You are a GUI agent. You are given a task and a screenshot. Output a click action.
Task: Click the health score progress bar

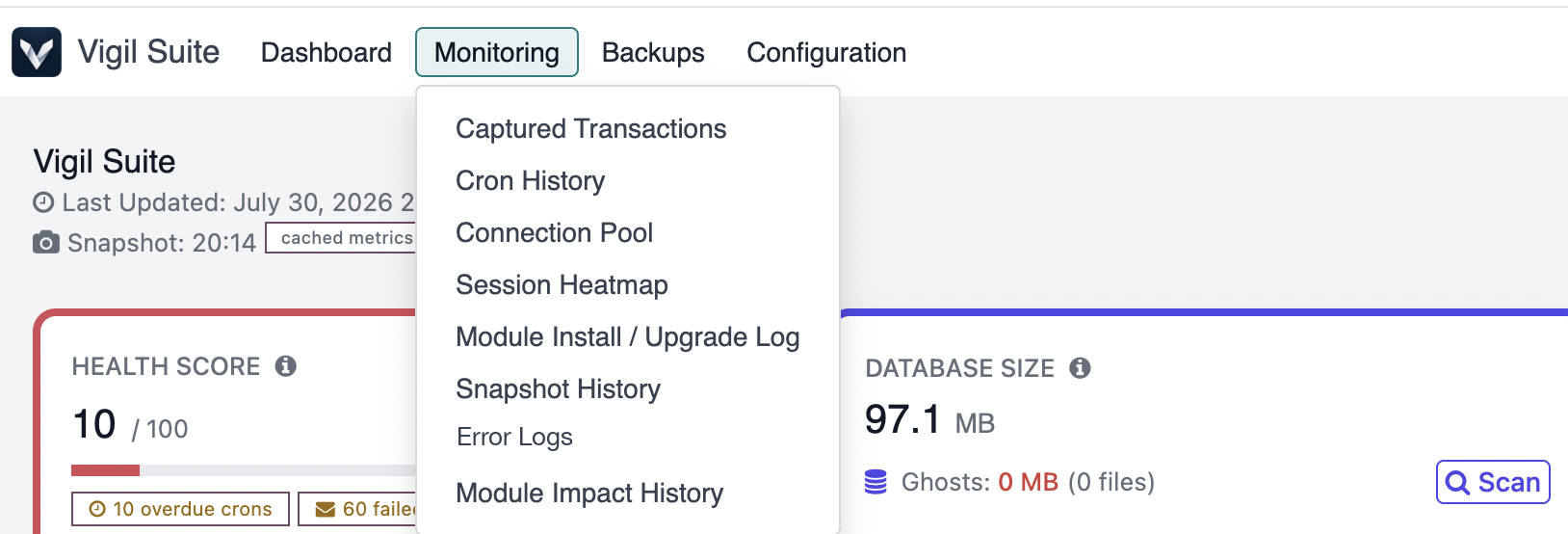(x=244, y=470)
